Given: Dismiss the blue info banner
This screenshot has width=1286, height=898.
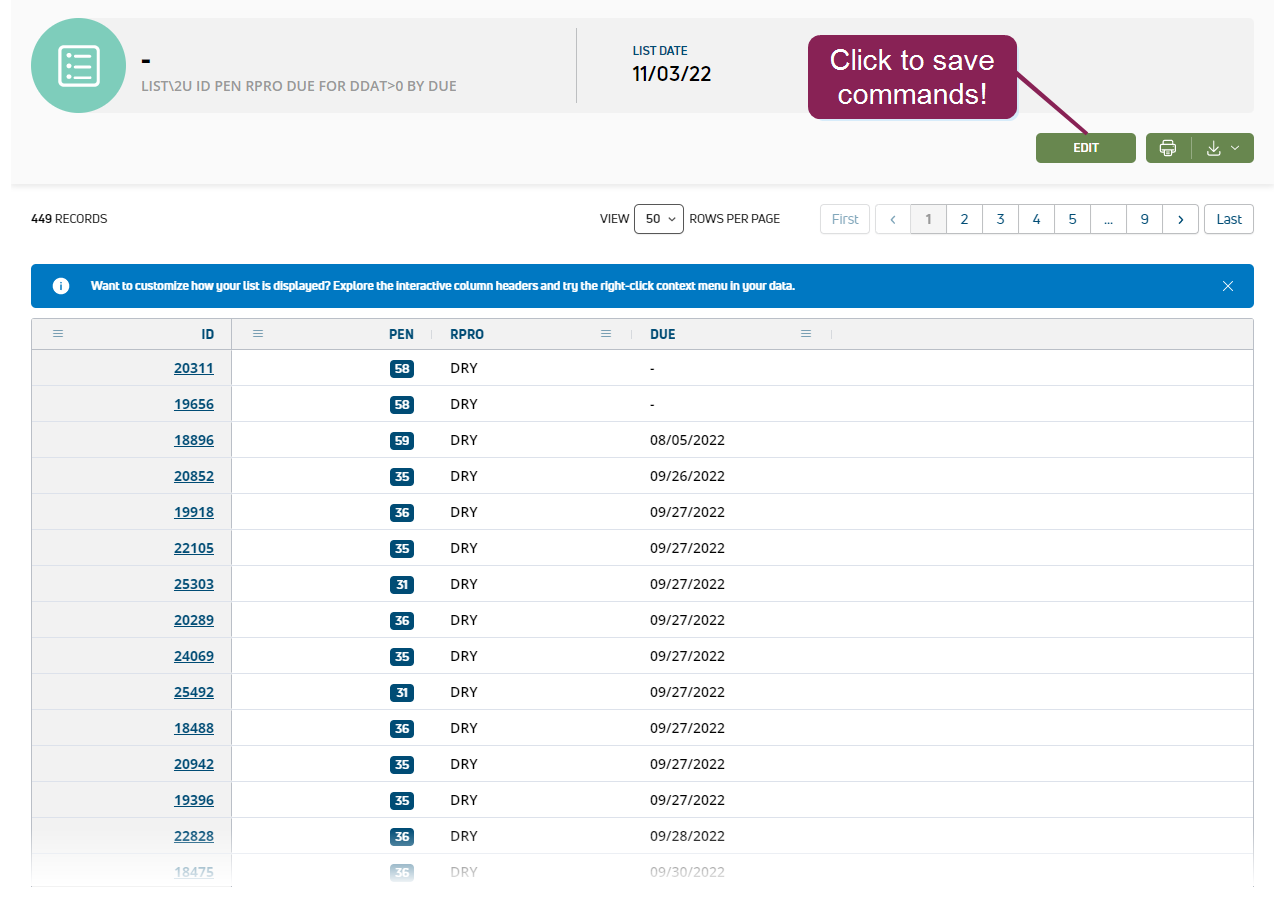Looking at the screenshot, I should (1228, 286).
